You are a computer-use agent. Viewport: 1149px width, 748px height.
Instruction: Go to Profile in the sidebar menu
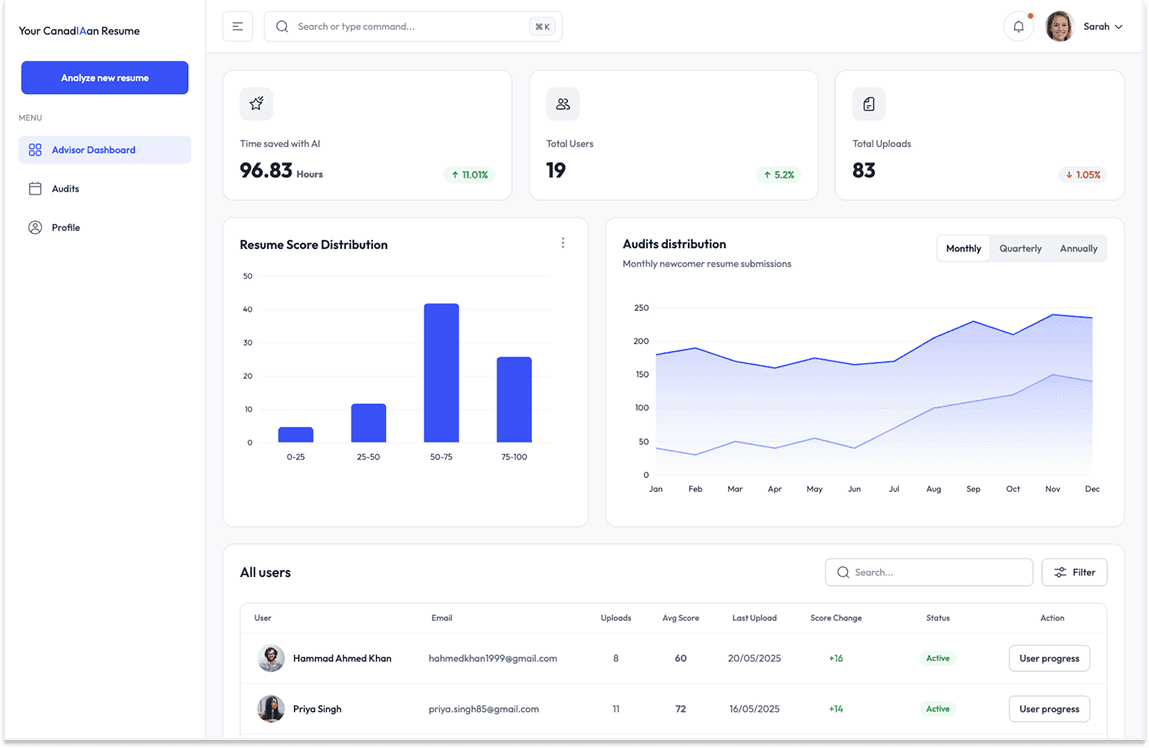point(66,228)
